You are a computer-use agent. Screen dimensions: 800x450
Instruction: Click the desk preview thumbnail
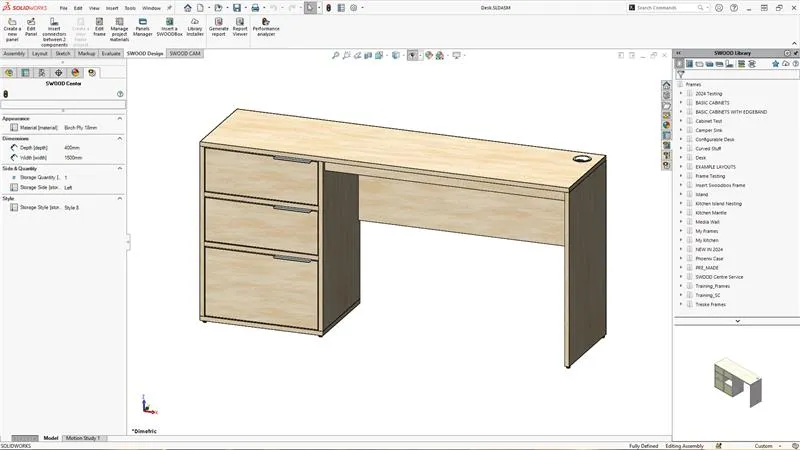coord(736,380)
